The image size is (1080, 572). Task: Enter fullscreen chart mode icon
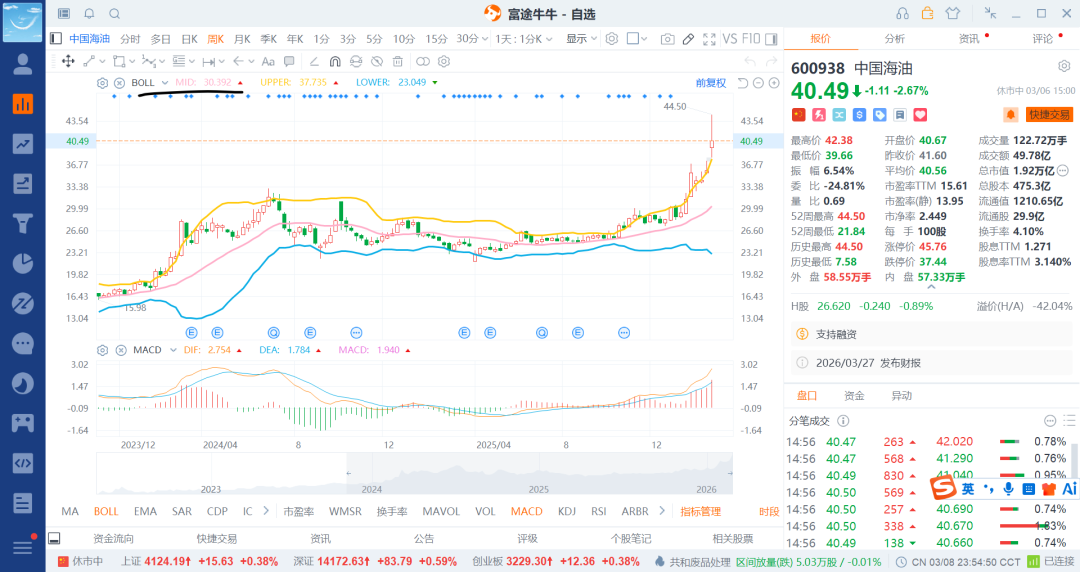pos(709,39)
